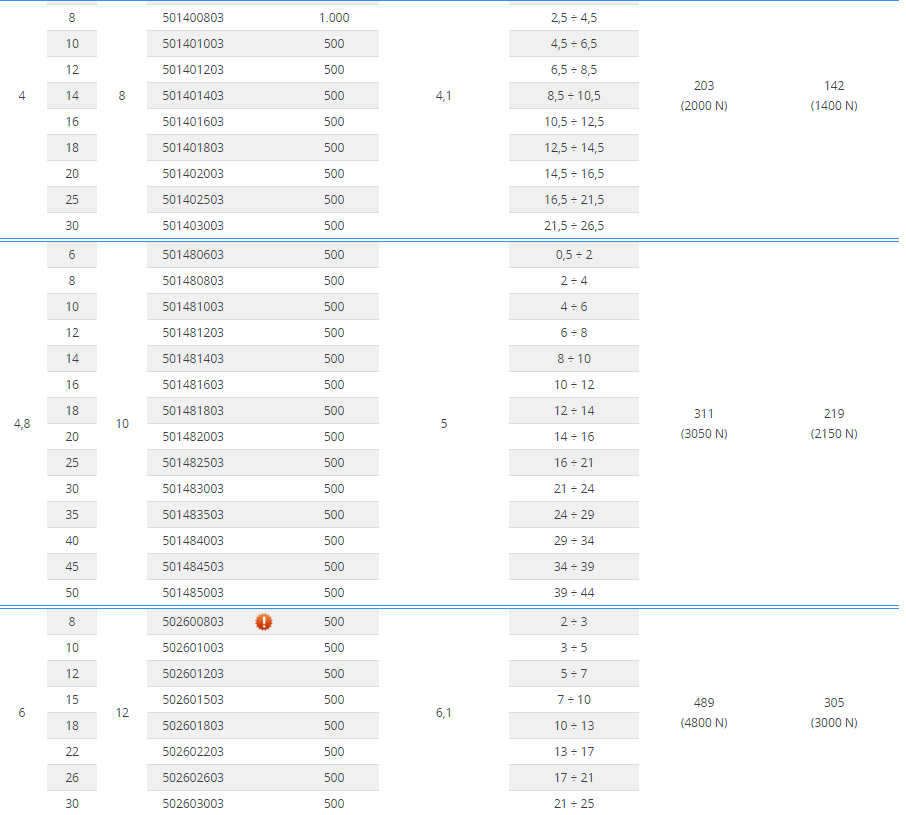Open product code 501403003

click(x=193, y=226)
